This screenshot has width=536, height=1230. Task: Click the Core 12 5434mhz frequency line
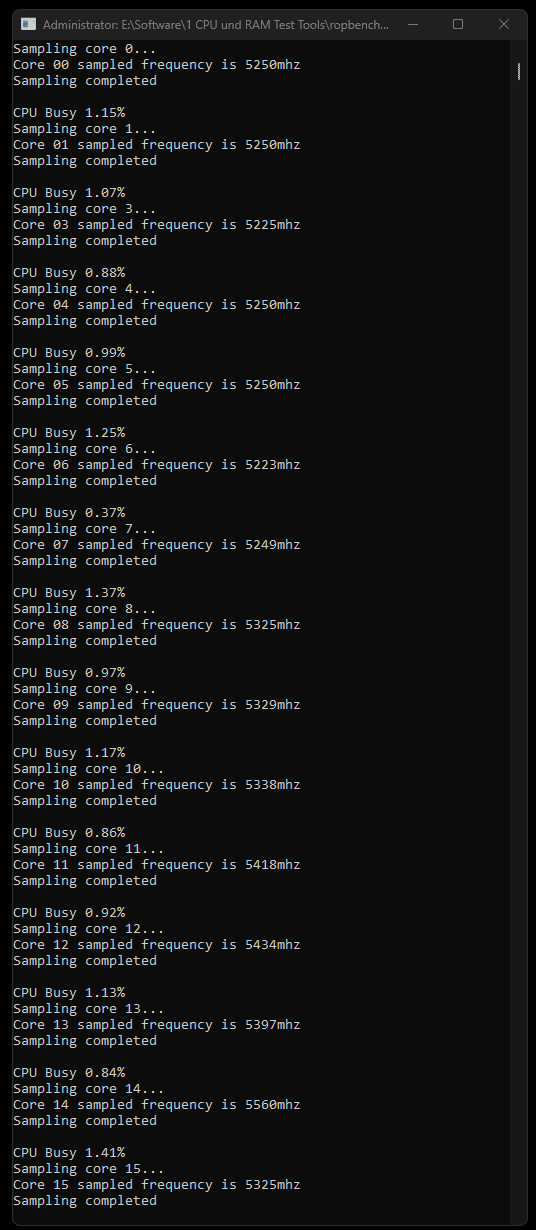(156, 945)
